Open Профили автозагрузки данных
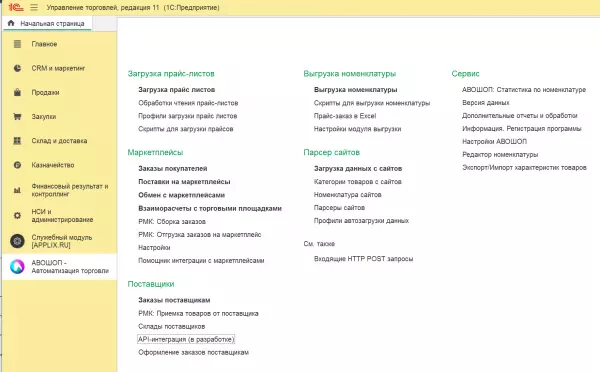 [x=361, y=221]
